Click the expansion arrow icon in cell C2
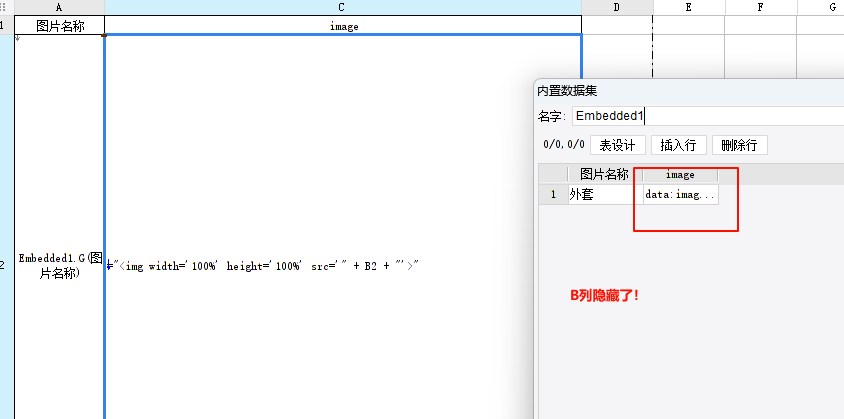Screen dimensions: 844x419 pos(110,265)
